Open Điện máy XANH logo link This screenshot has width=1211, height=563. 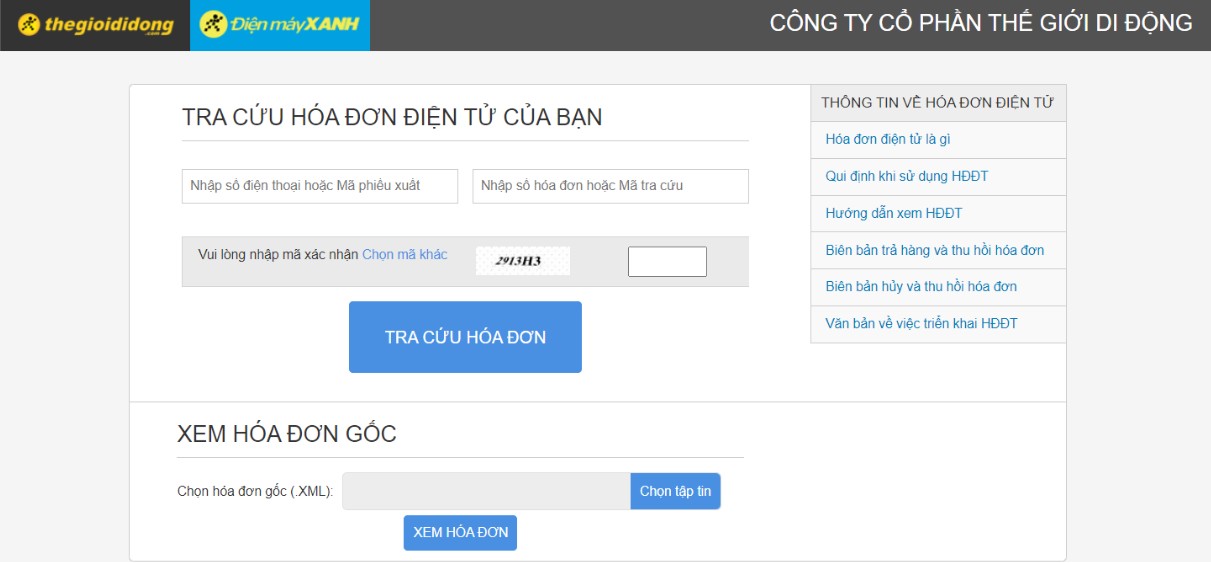(280, 25)
